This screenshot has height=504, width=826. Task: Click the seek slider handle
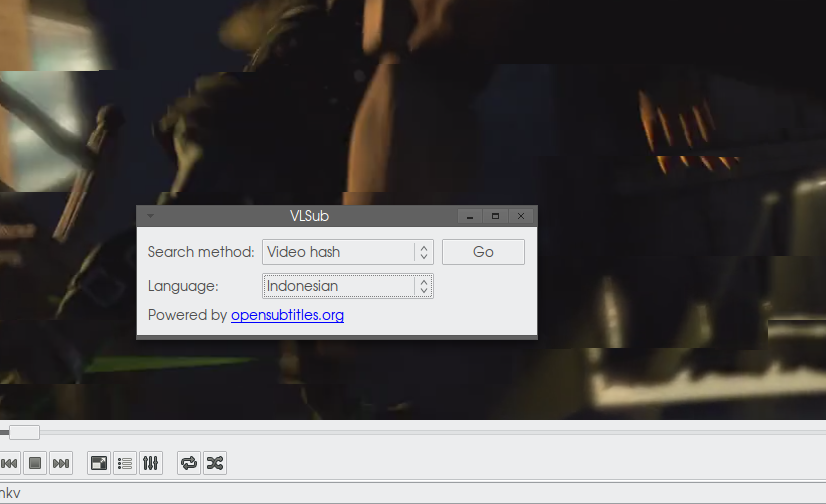(x=24, y=432)
